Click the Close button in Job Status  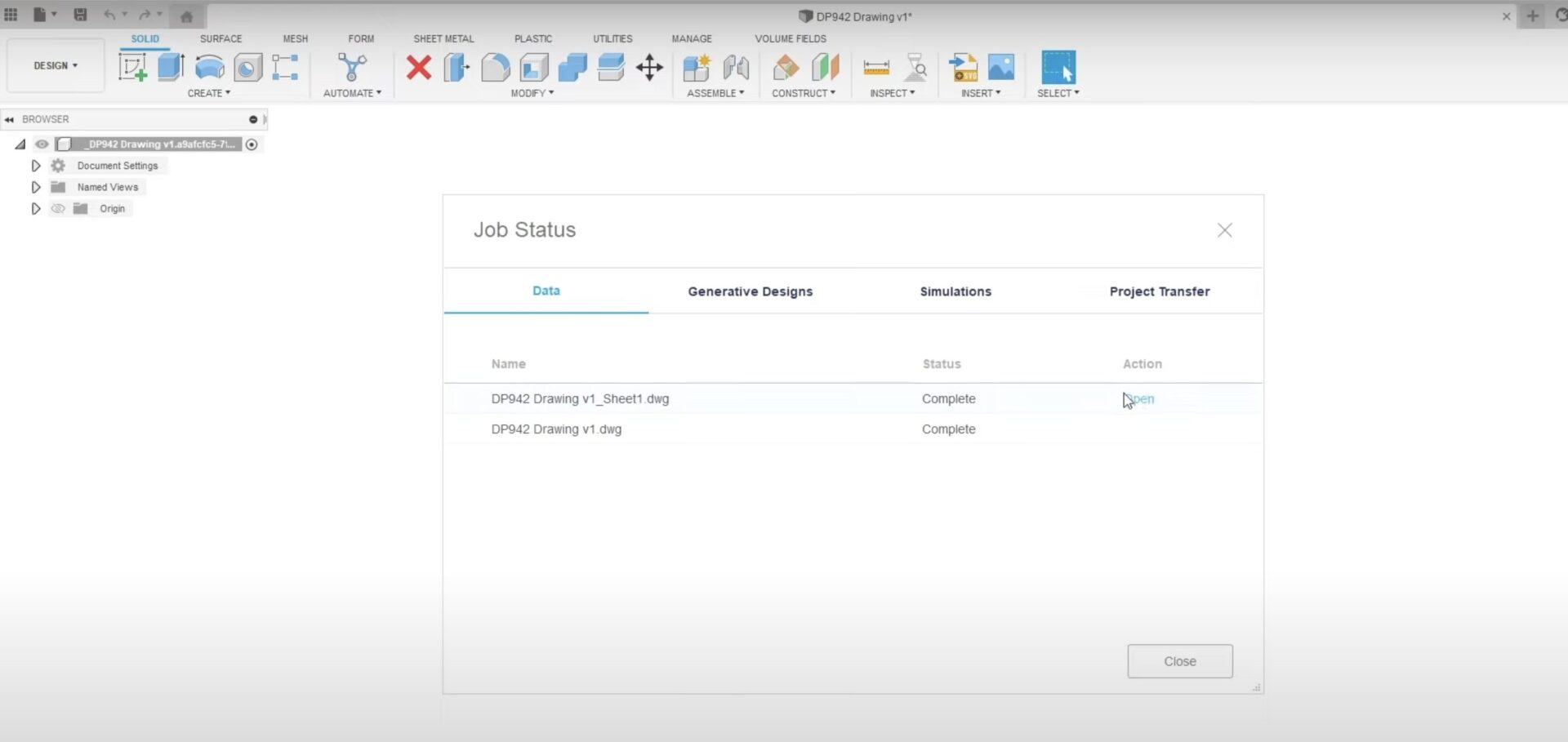point(1180,661)
